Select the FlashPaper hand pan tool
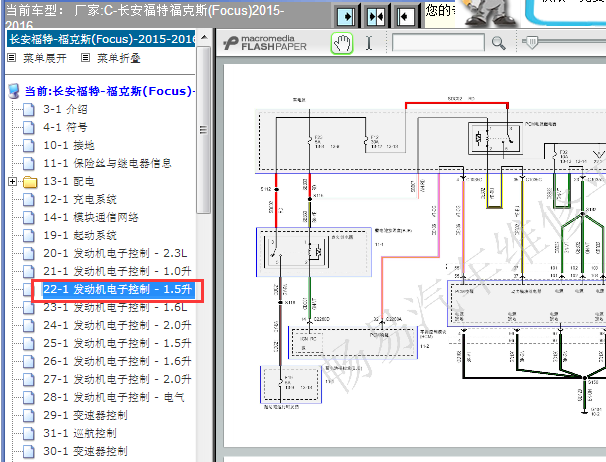This screenshot has width=606, height=462. point(342,43)
